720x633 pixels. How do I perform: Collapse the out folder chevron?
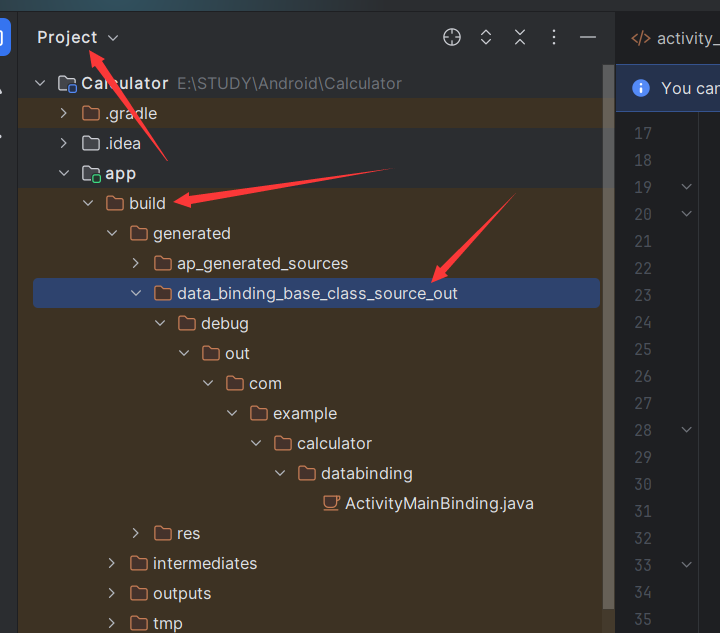184,353
